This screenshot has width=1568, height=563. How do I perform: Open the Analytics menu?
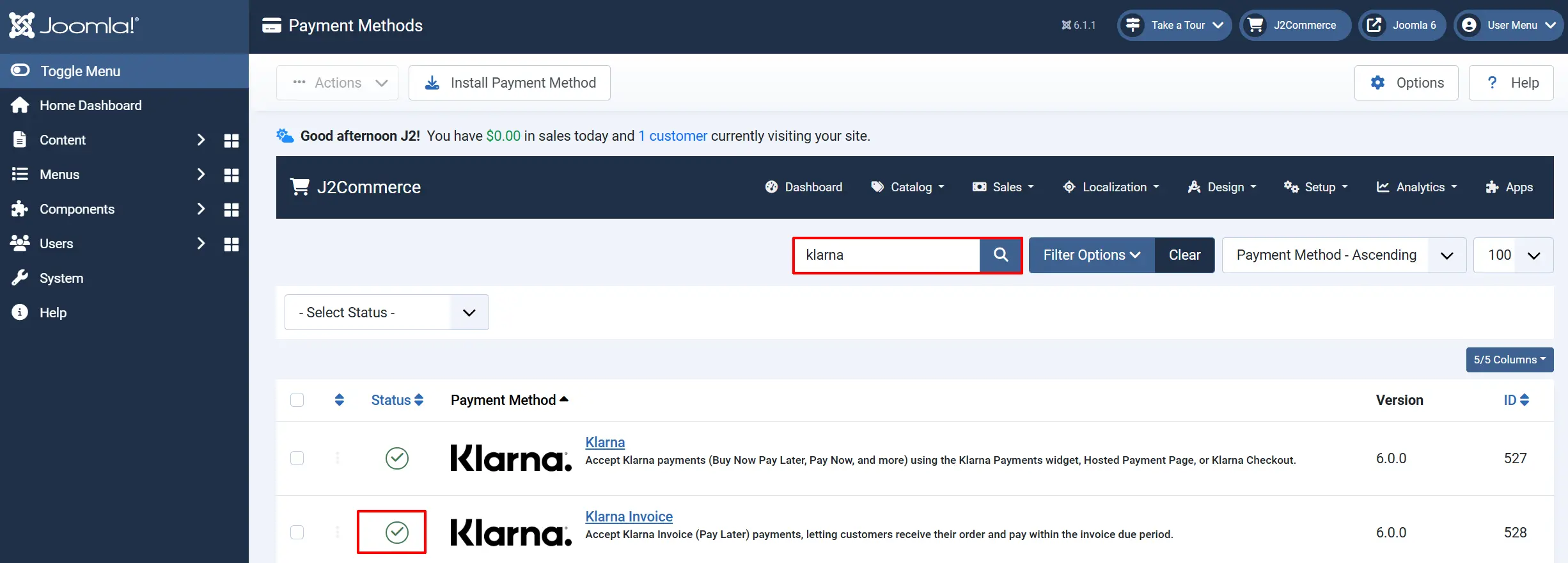(x=1416, y=187)
